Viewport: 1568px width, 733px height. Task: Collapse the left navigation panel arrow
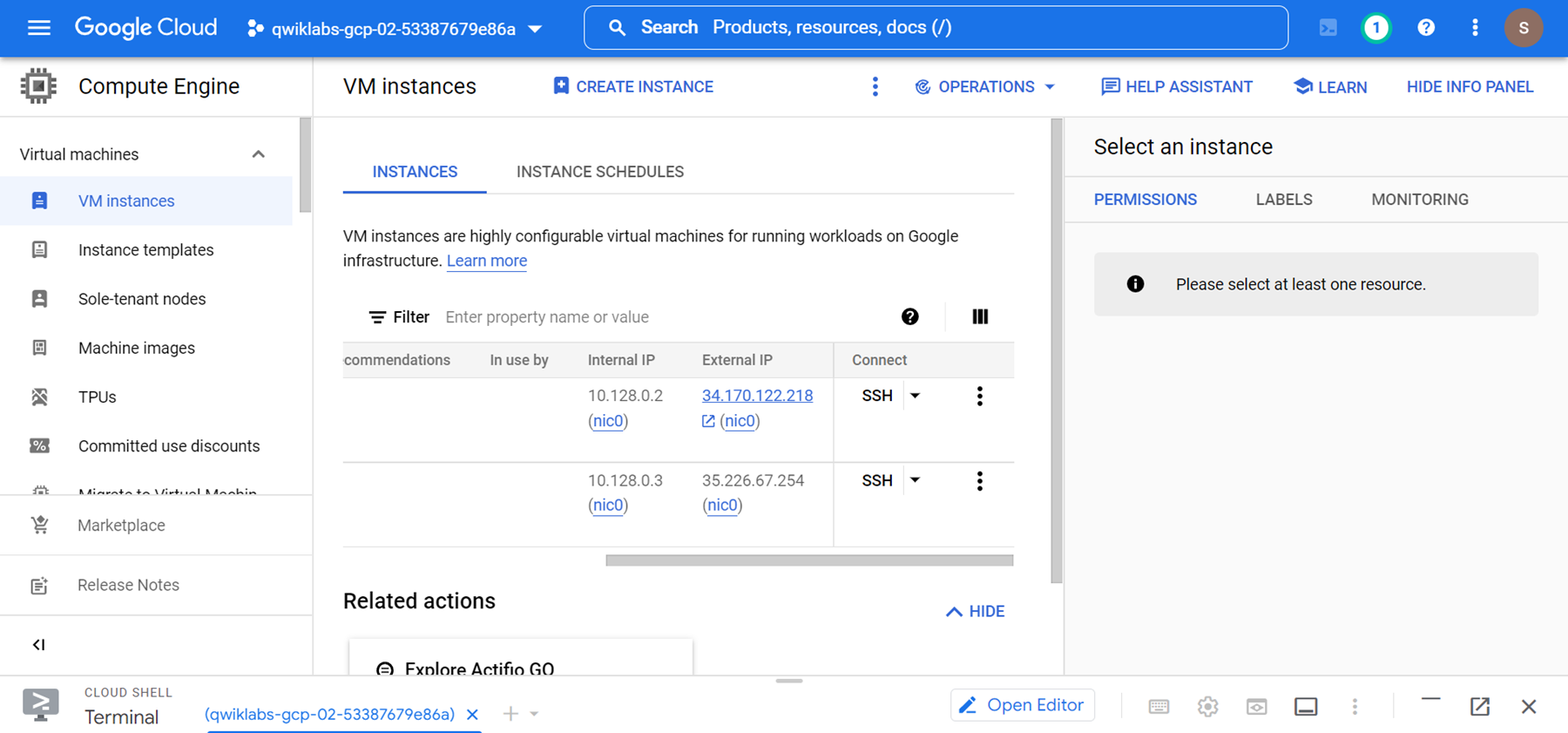tap(38, 645)
